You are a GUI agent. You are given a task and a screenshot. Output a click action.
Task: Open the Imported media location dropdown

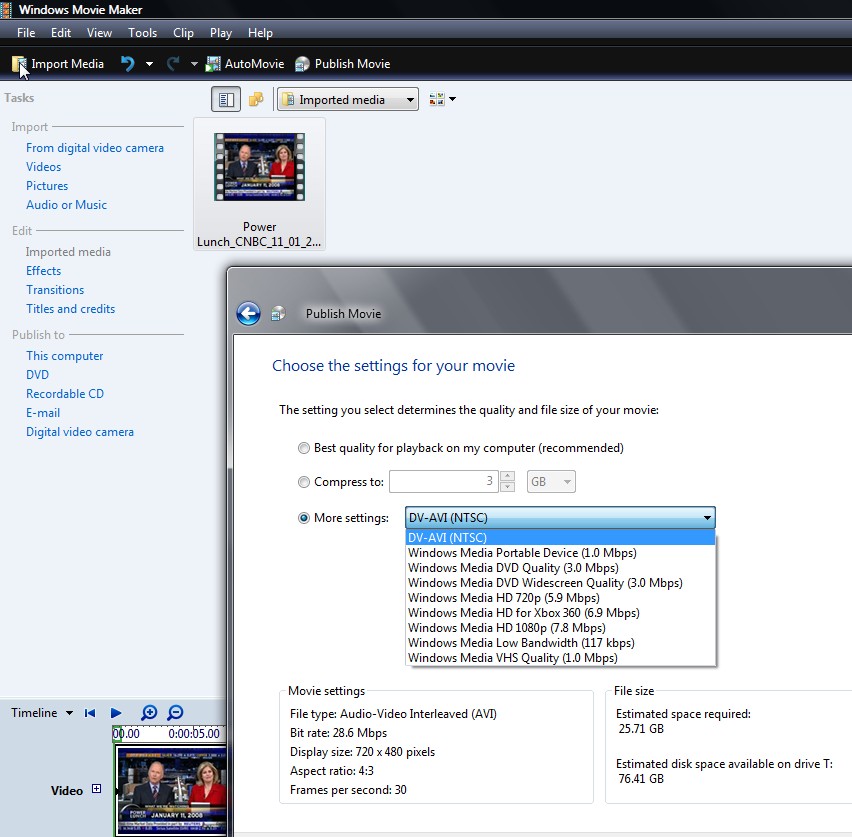click(x=348, y=99)
